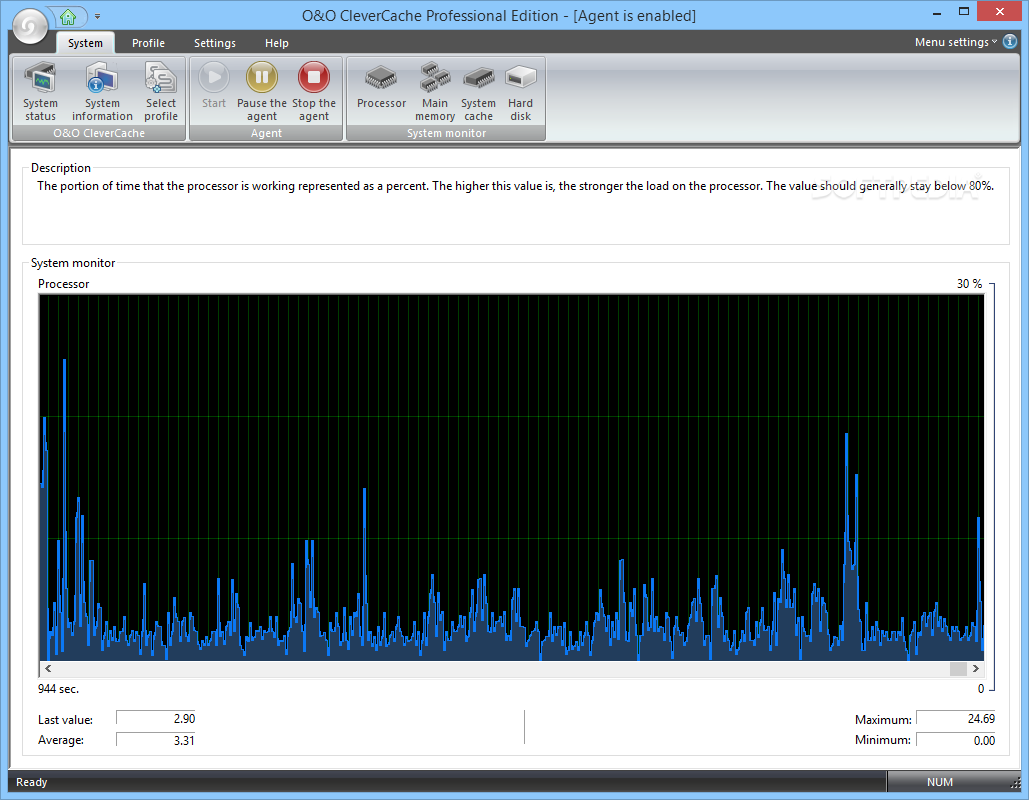Click the Processor graph title
The image size is (1029, 800).
pyautogui.click(x=64, y=284)
